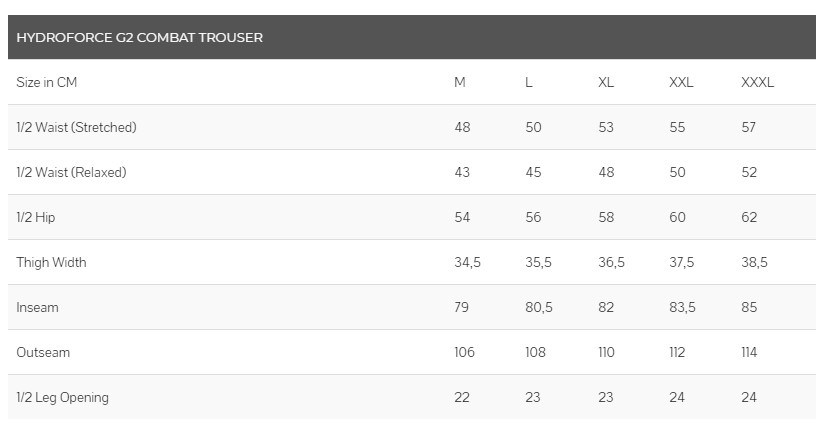Click the 1/2 Hip row label
The width and height of the screenshot is (827, 423).
click(x=36, y=217)
